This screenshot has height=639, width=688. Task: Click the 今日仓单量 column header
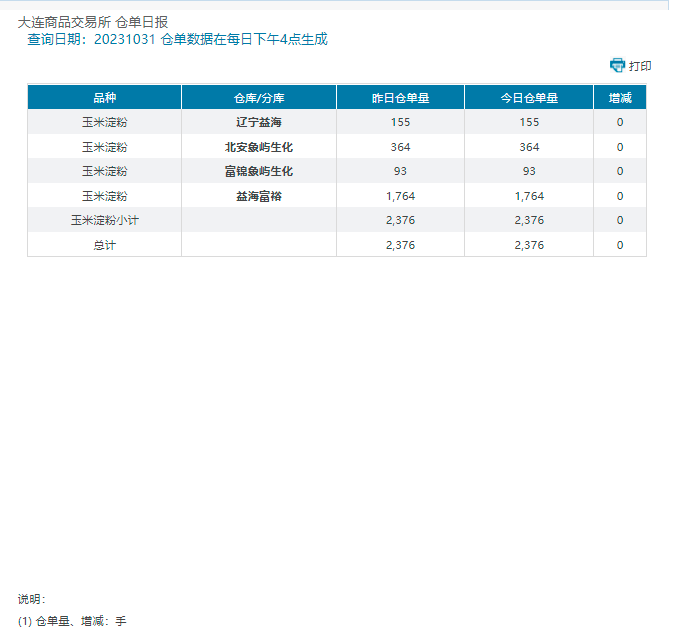tap(529, 98)
